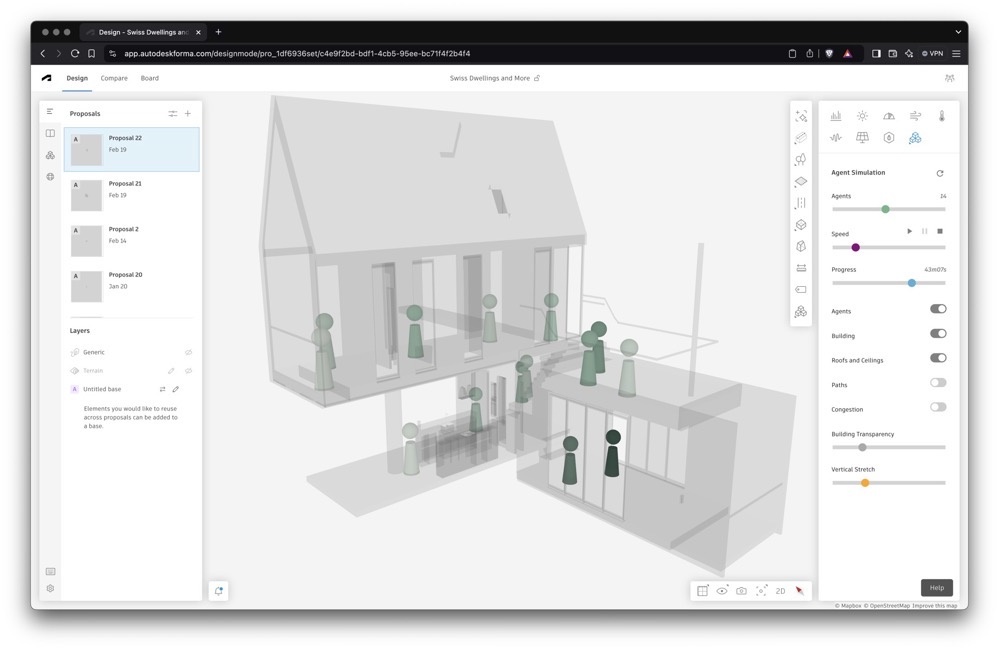Play the agent simulation
The height and width of the screenshot is (650, 999).
909,232
